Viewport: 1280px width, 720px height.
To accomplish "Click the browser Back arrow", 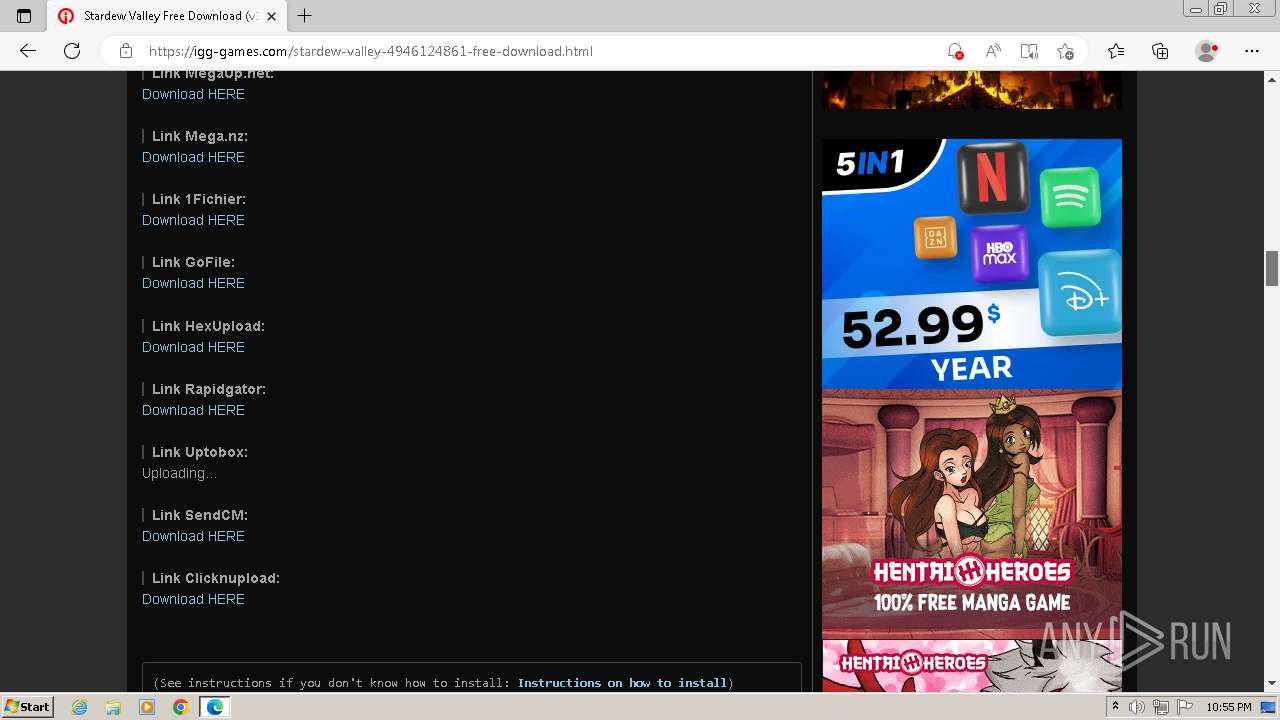I will [x=28, y=51].
